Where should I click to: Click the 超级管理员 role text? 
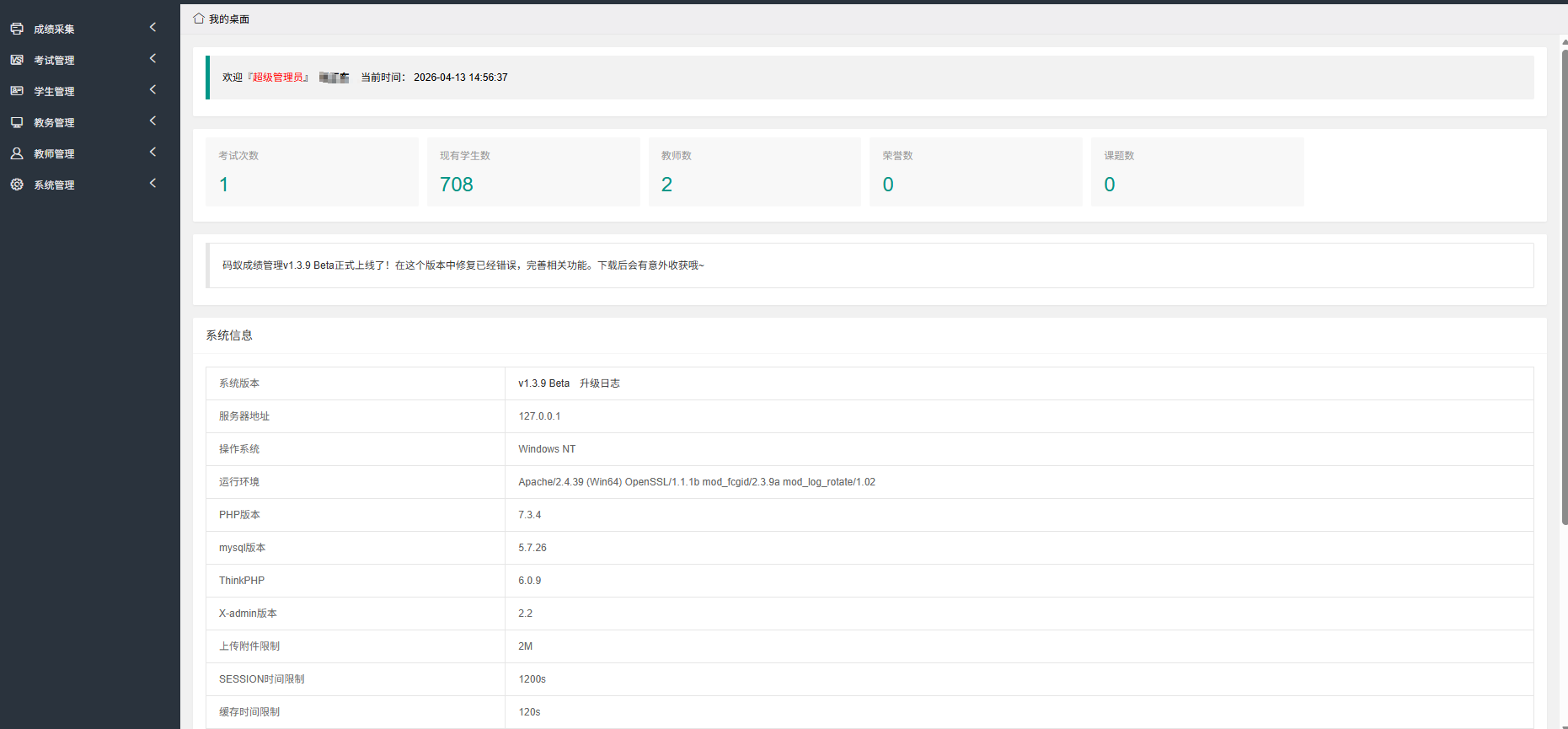[278, 78]
